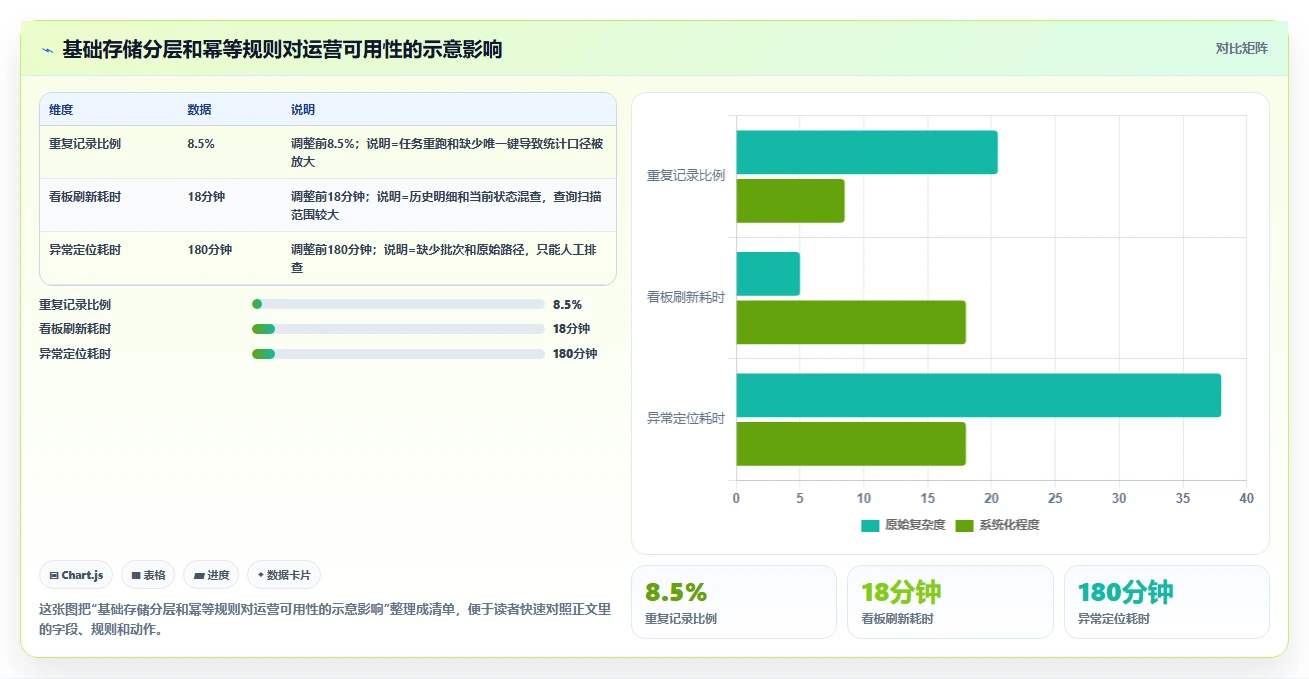Screen dimensions: 1309x679
Task: Click the 异常定位耗时 progress label
Action: pyautogui.click(x=75, y=353)
